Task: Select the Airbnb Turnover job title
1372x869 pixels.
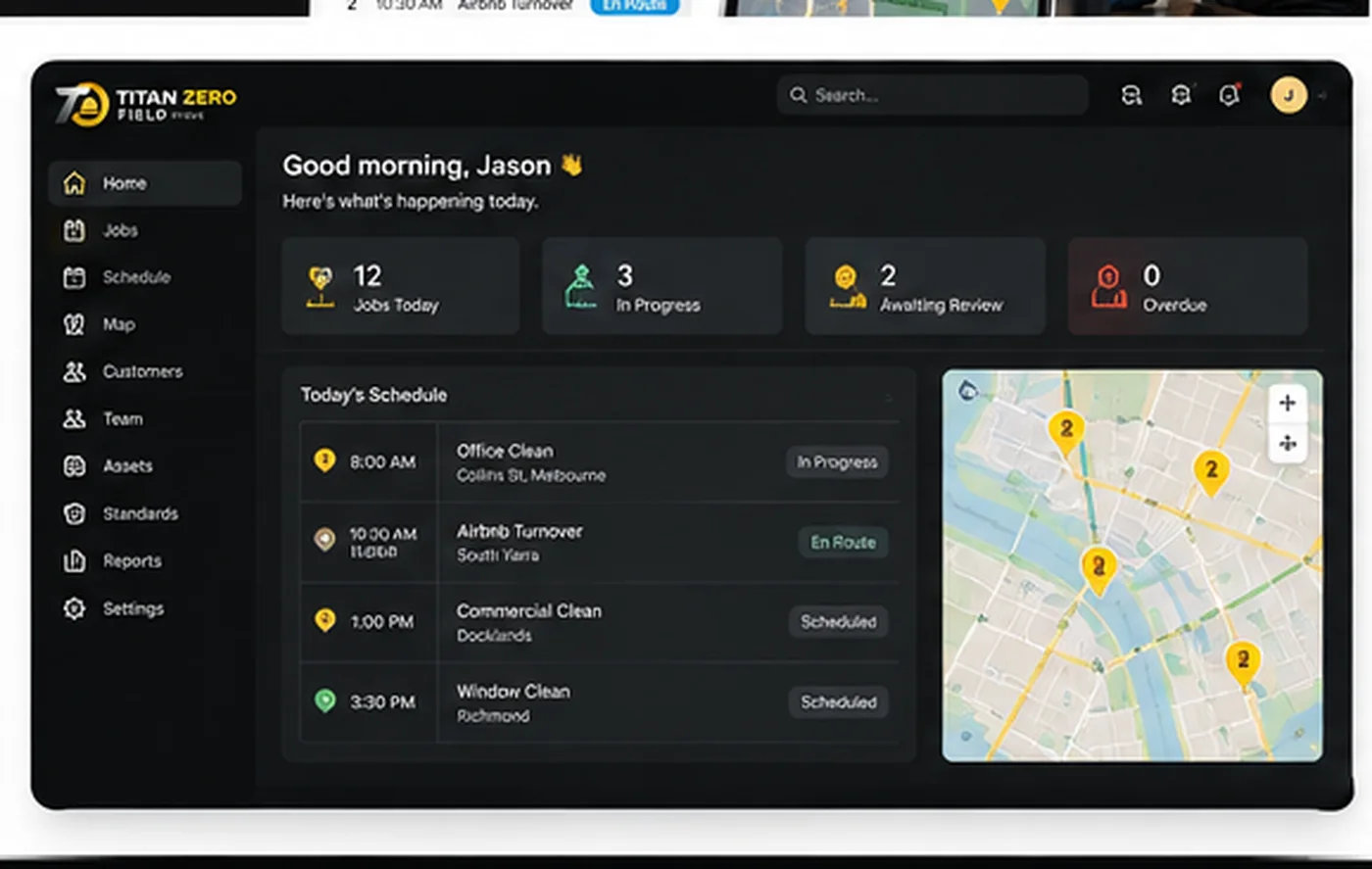Action: point(519,531)
